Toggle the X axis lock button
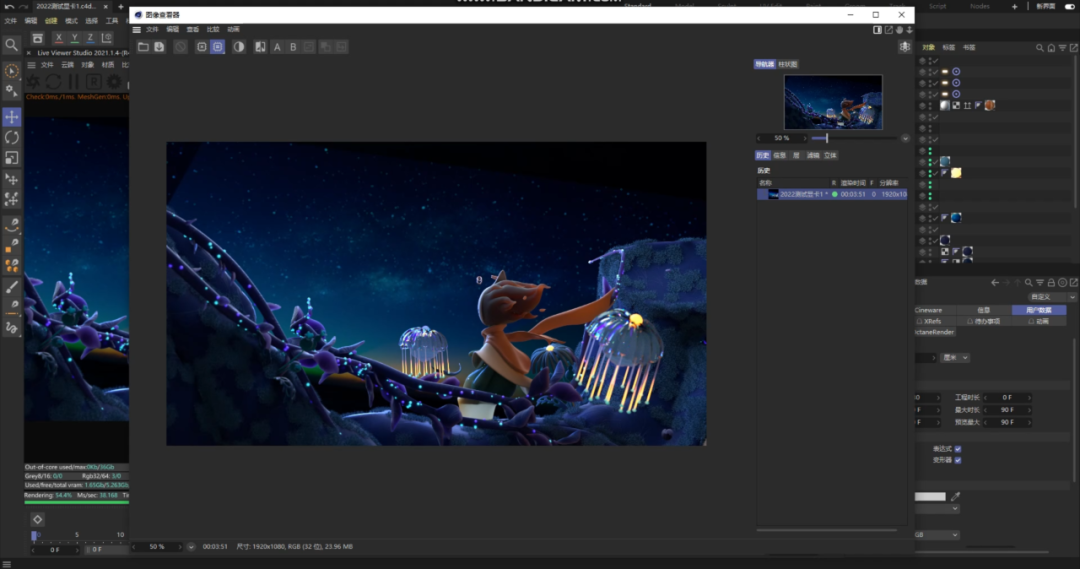Viewport: 1080px width, 569px height. coord(59,38)
